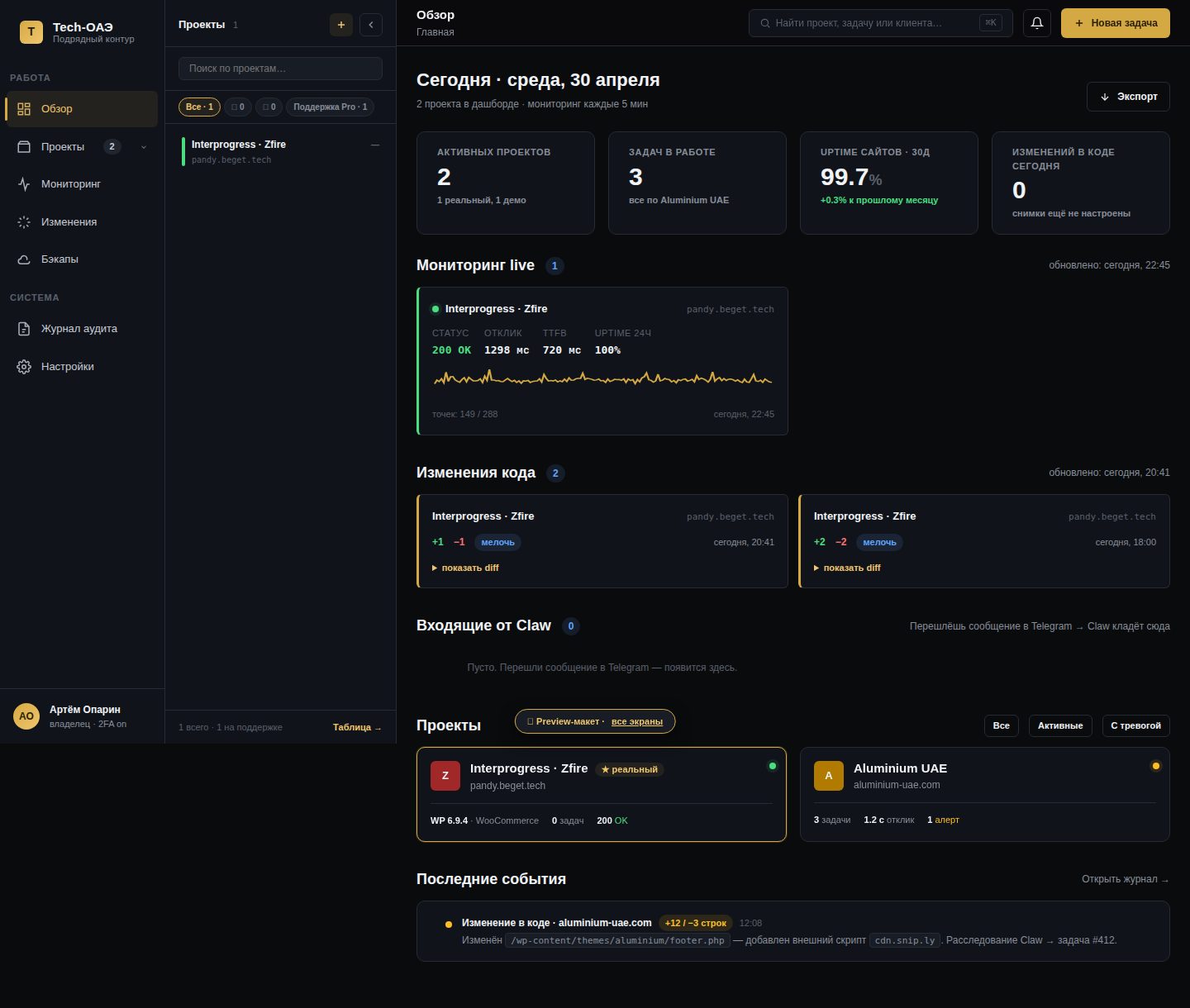Click the Tech-ОАЭ "T" logo

(31, 32)
